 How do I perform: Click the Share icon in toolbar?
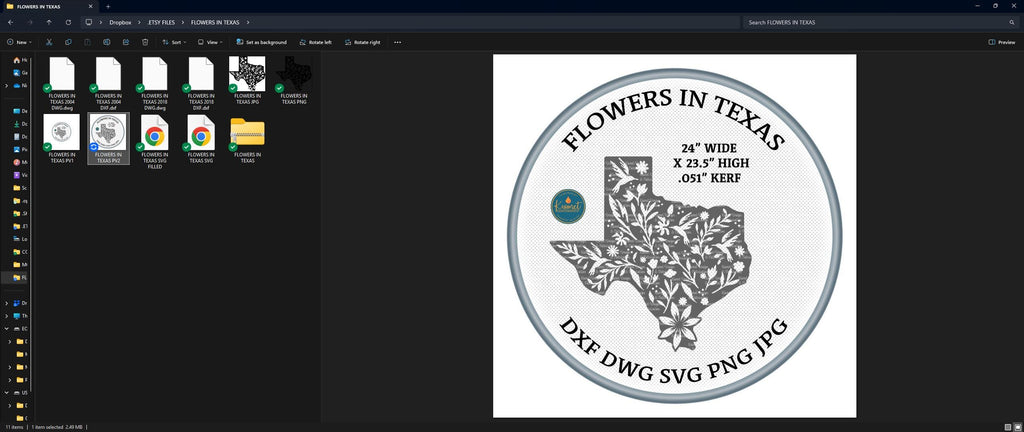click(x=126, y=42)
